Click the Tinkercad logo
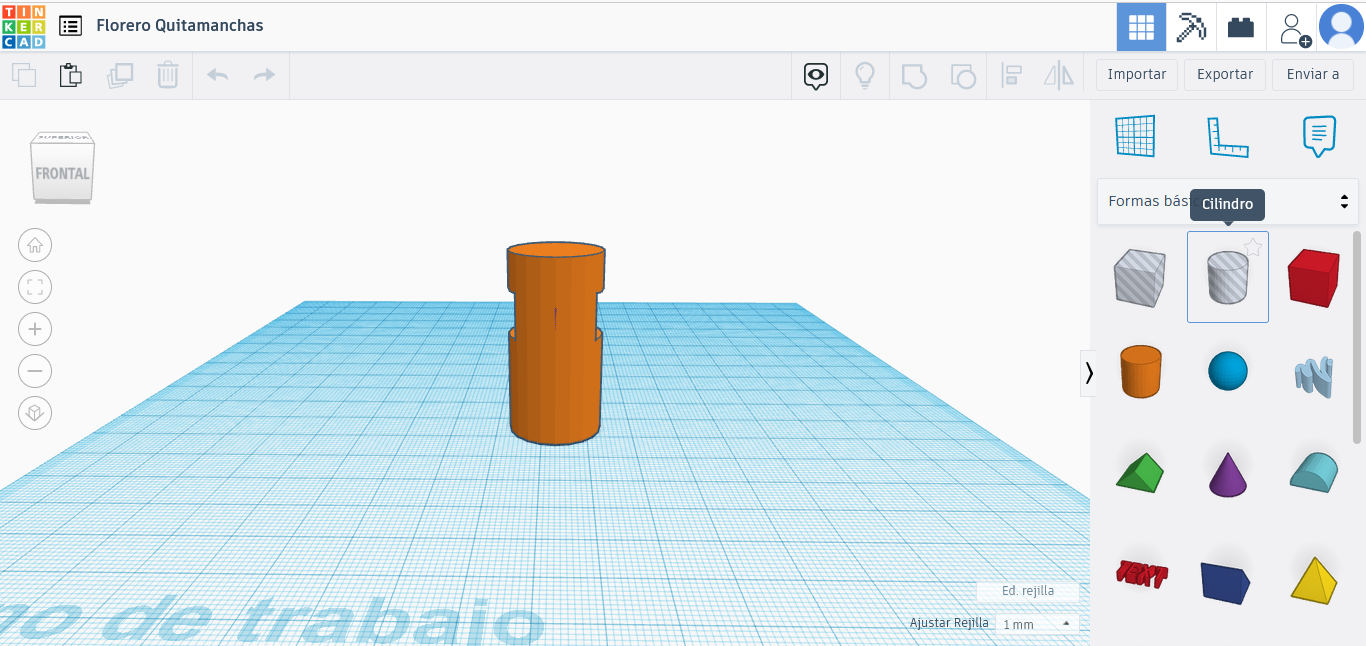 (24, 26)
